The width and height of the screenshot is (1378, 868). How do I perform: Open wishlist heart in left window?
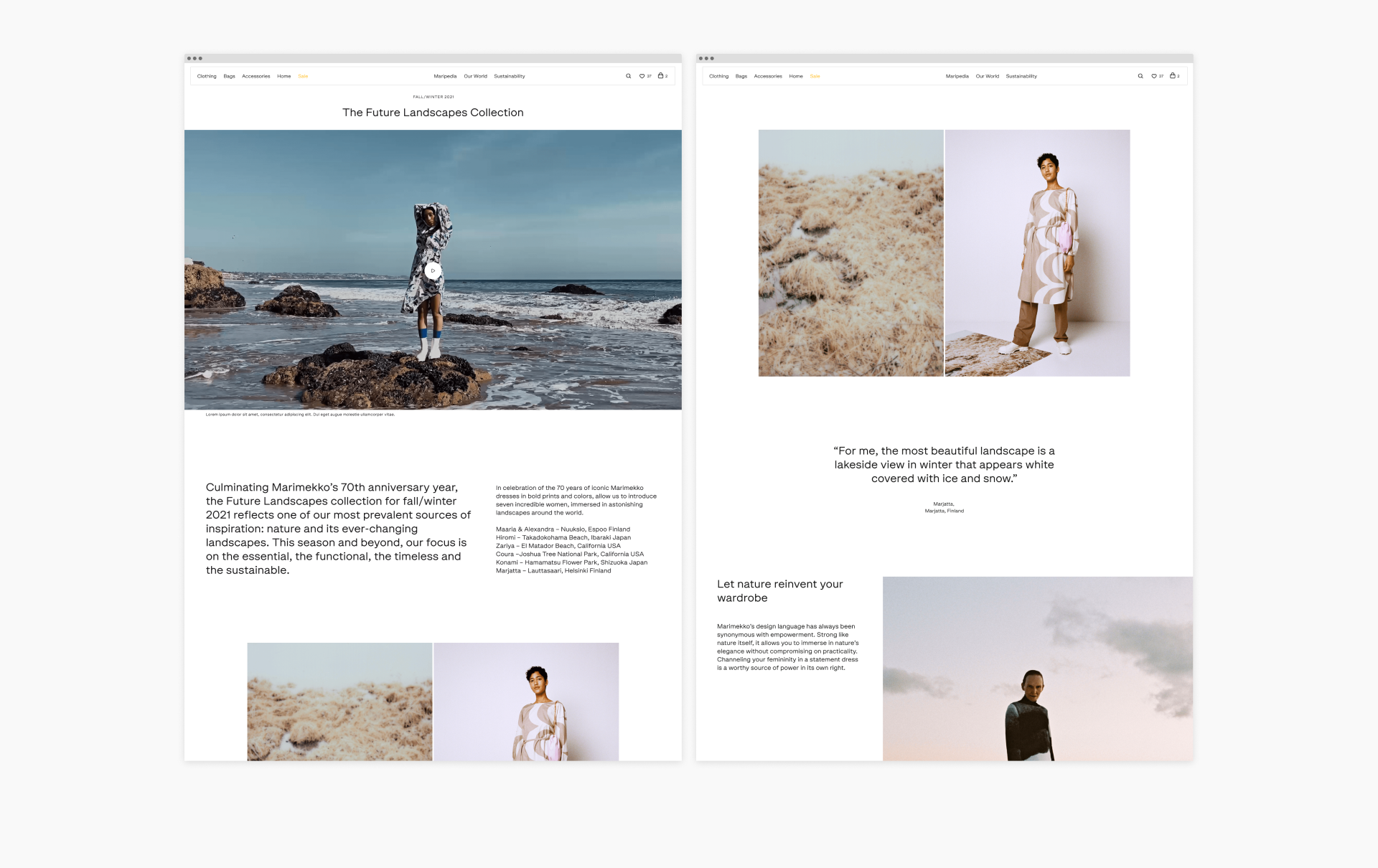point(642,76)
